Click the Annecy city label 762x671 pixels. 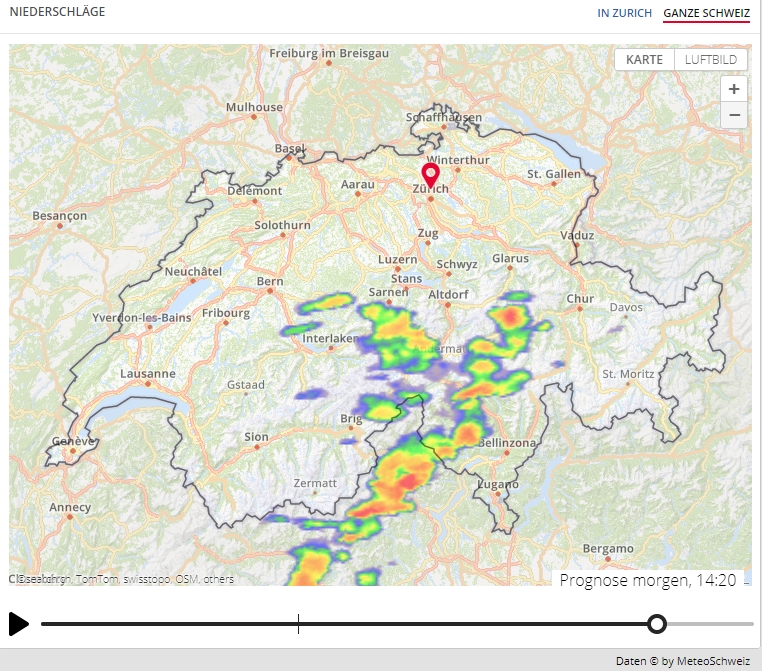(x=70, y=507)
